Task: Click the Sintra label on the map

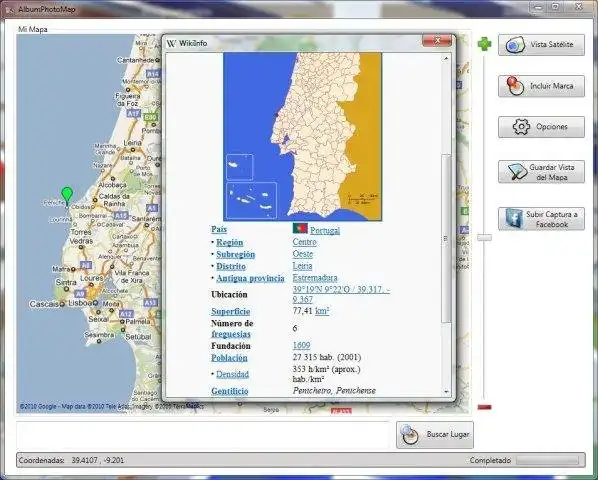Action: click(x=66, y=283)
